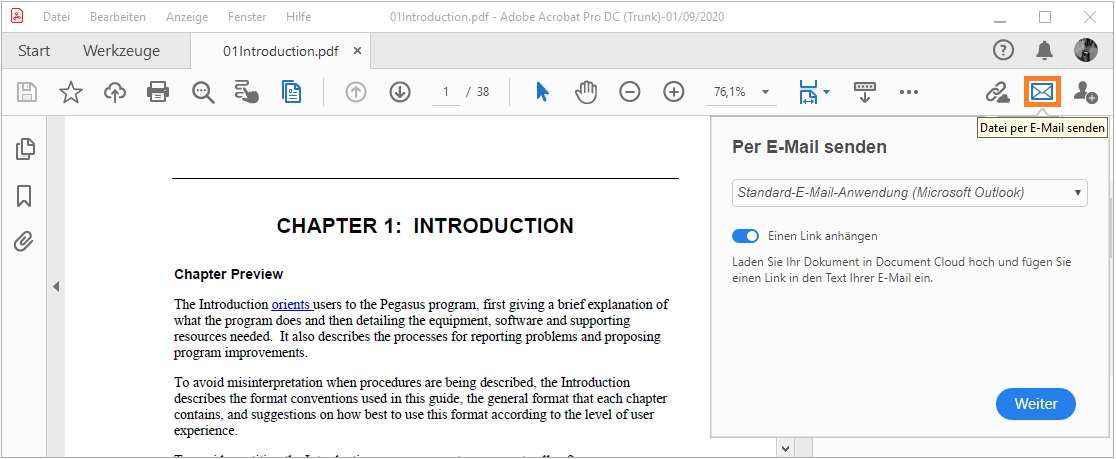This screenshot has width=1116, height=459.
Task: Go to previous page arrow
Action: (x=356, y=93)
